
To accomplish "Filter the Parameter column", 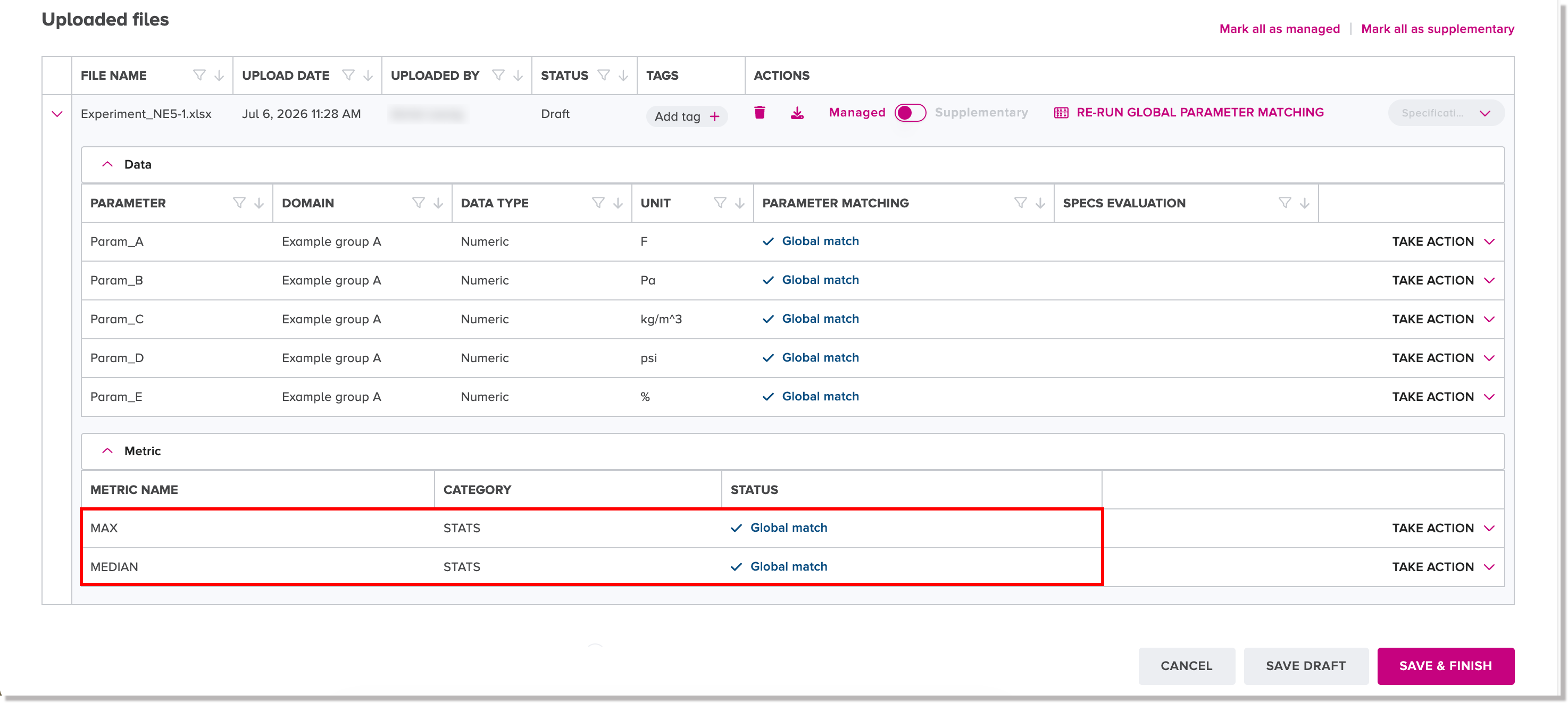I will tap(239, 203).
